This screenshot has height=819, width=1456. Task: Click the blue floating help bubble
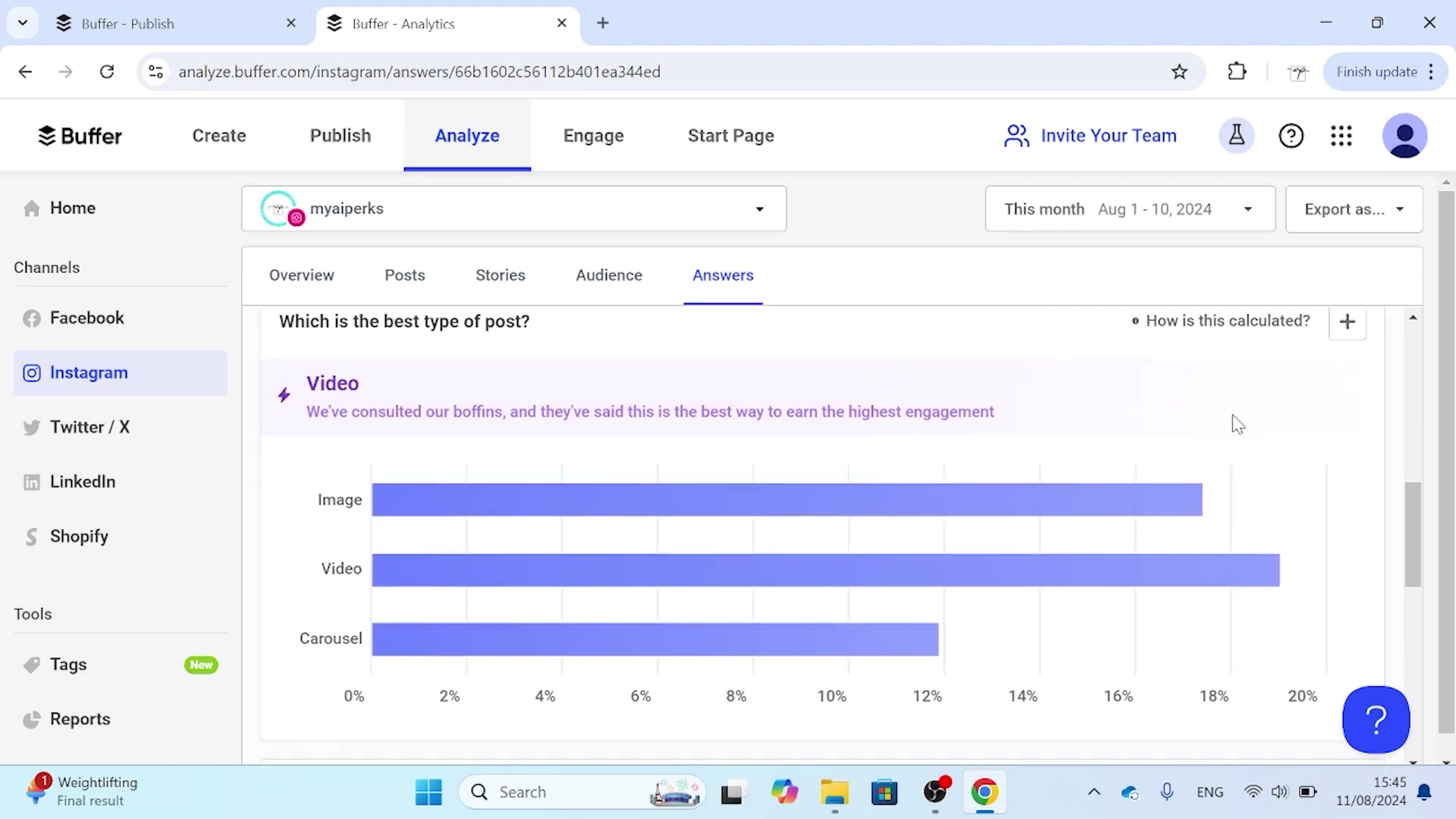pos(1376,719)
